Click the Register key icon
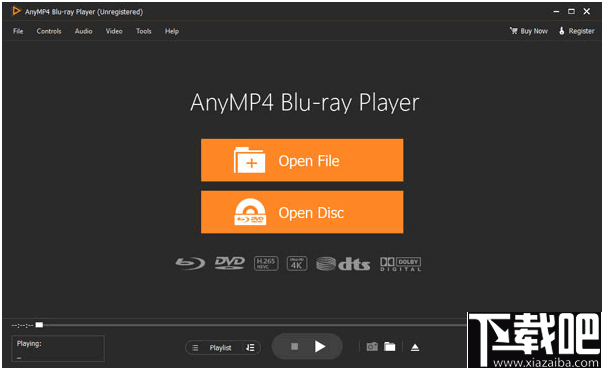The height and width of the screenshot is (368, 603). (561, 31)
